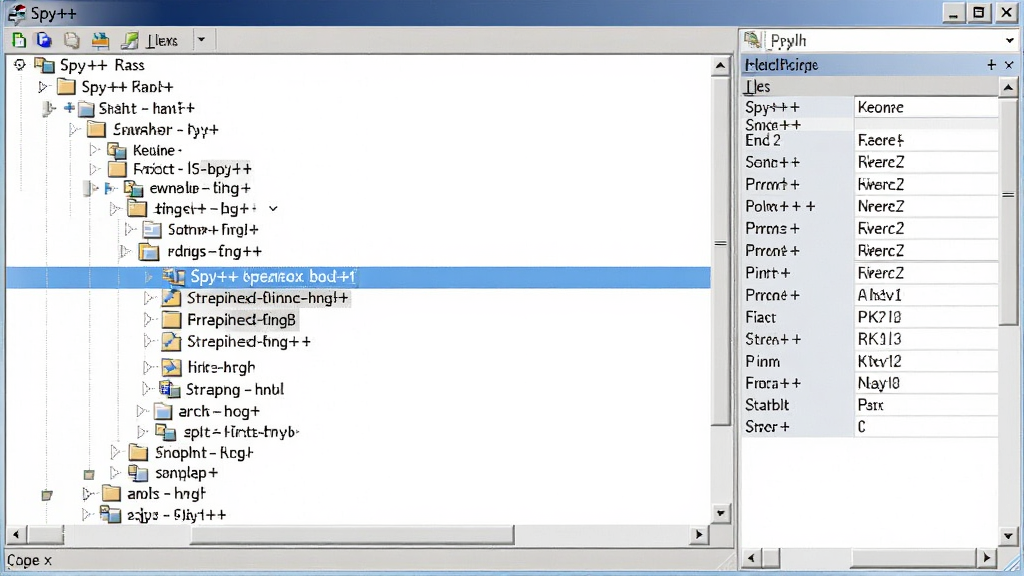This screenshot has height=576, width=1024.
Task: Expand the tinget+ - bg++ node
Action: 115,209
